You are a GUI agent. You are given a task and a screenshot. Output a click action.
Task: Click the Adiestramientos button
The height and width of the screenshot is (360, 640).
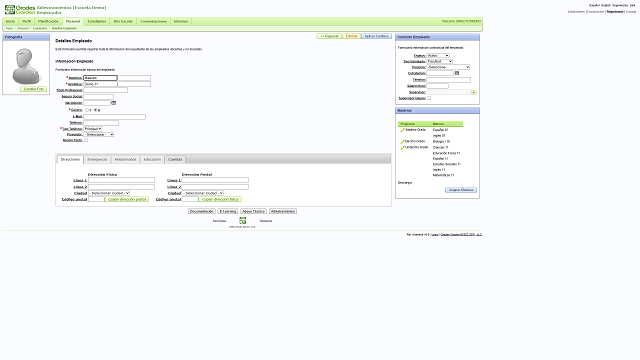click(x=283, y=211)
